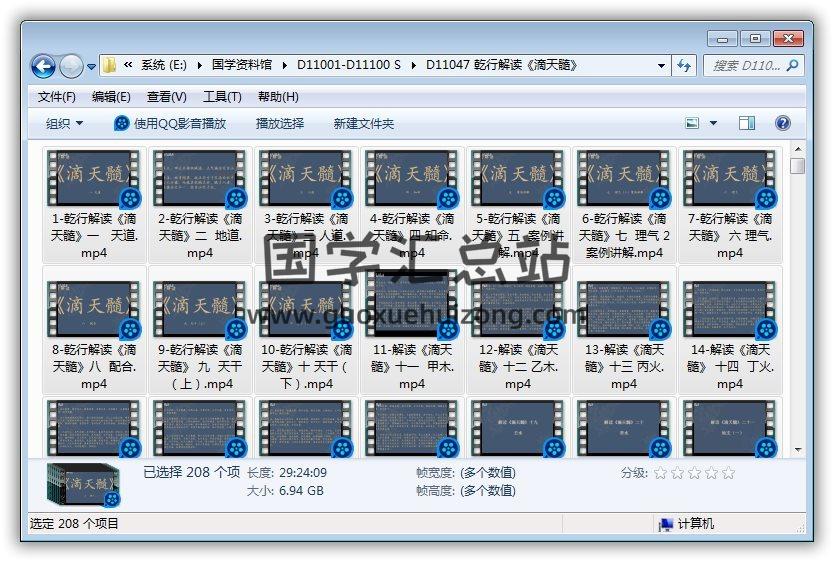Click the help question mark icon
This screenshot has height=562, width=834.
point(783,123)
